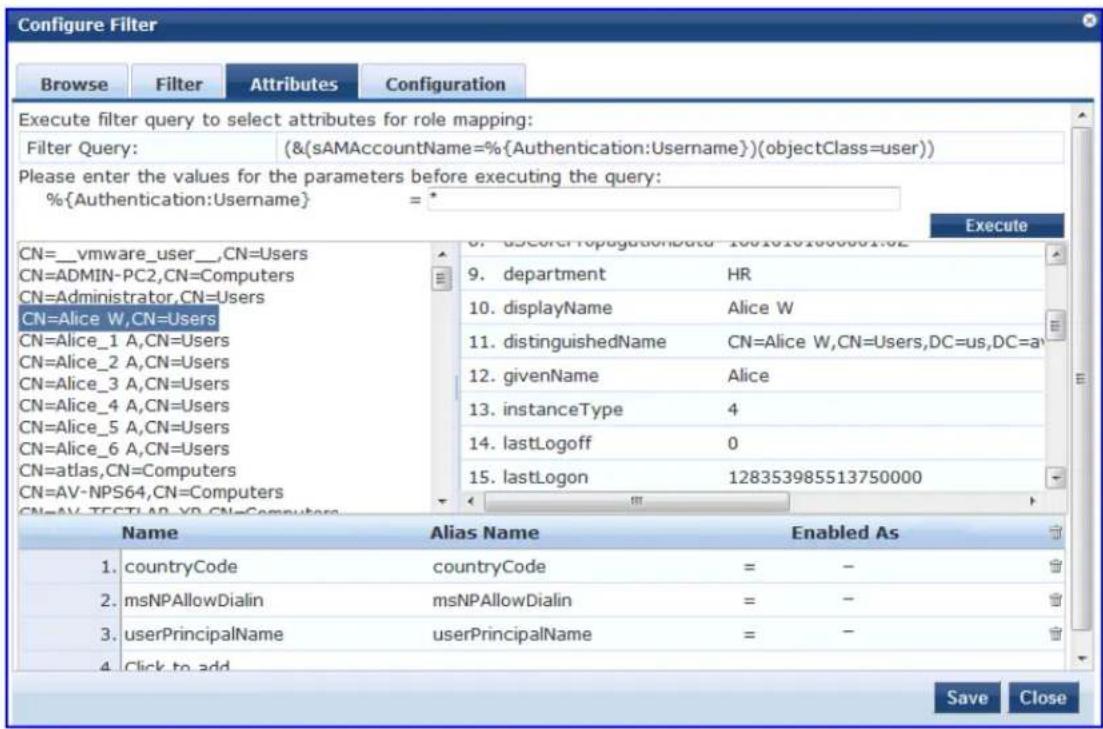Screen dimensions: 1103x729
Task: Click the Enabled As column header
Action: coord(845,533)
